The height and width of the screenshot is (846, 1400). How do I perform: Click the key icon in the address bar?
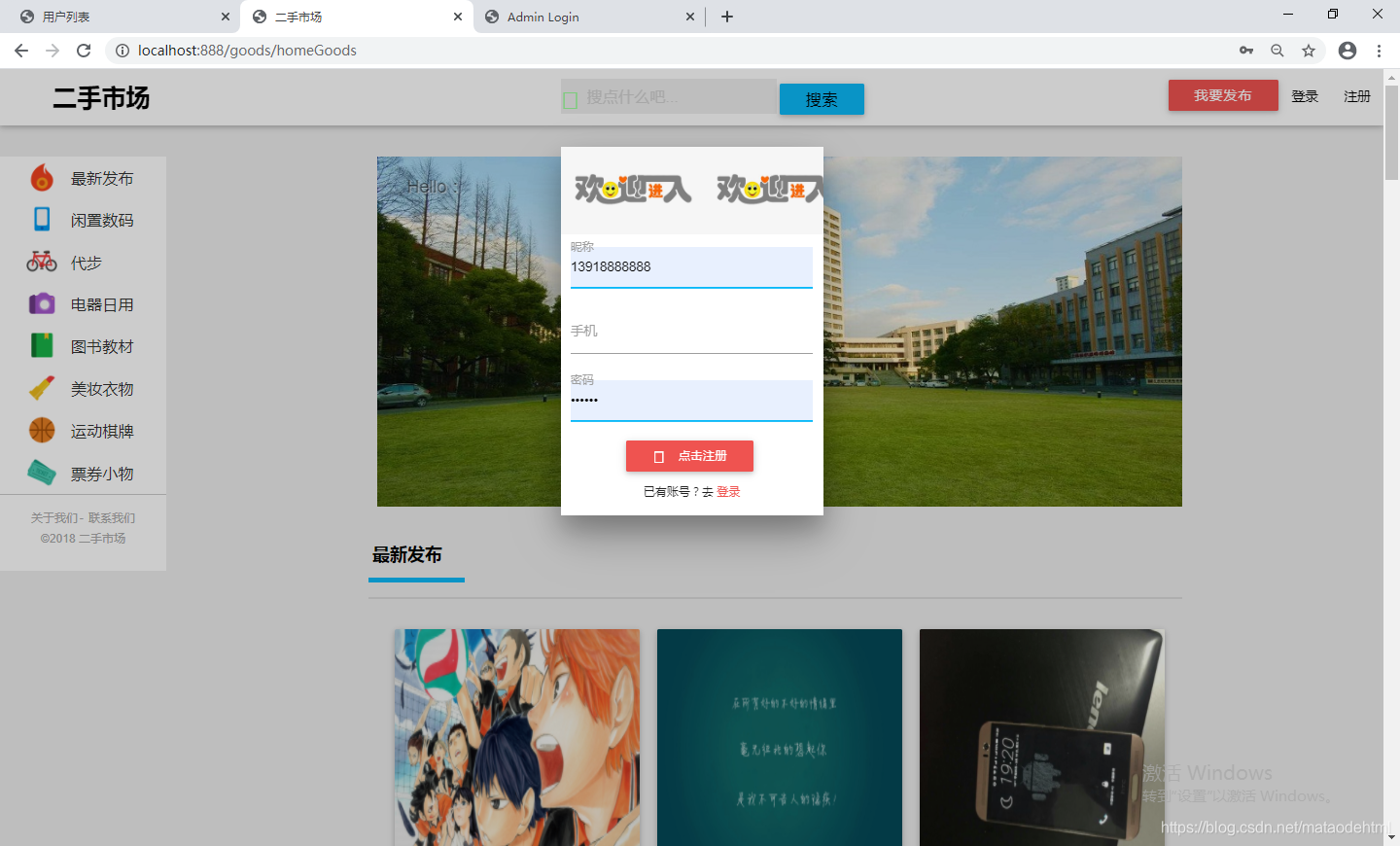click(x=1245, y=50)
